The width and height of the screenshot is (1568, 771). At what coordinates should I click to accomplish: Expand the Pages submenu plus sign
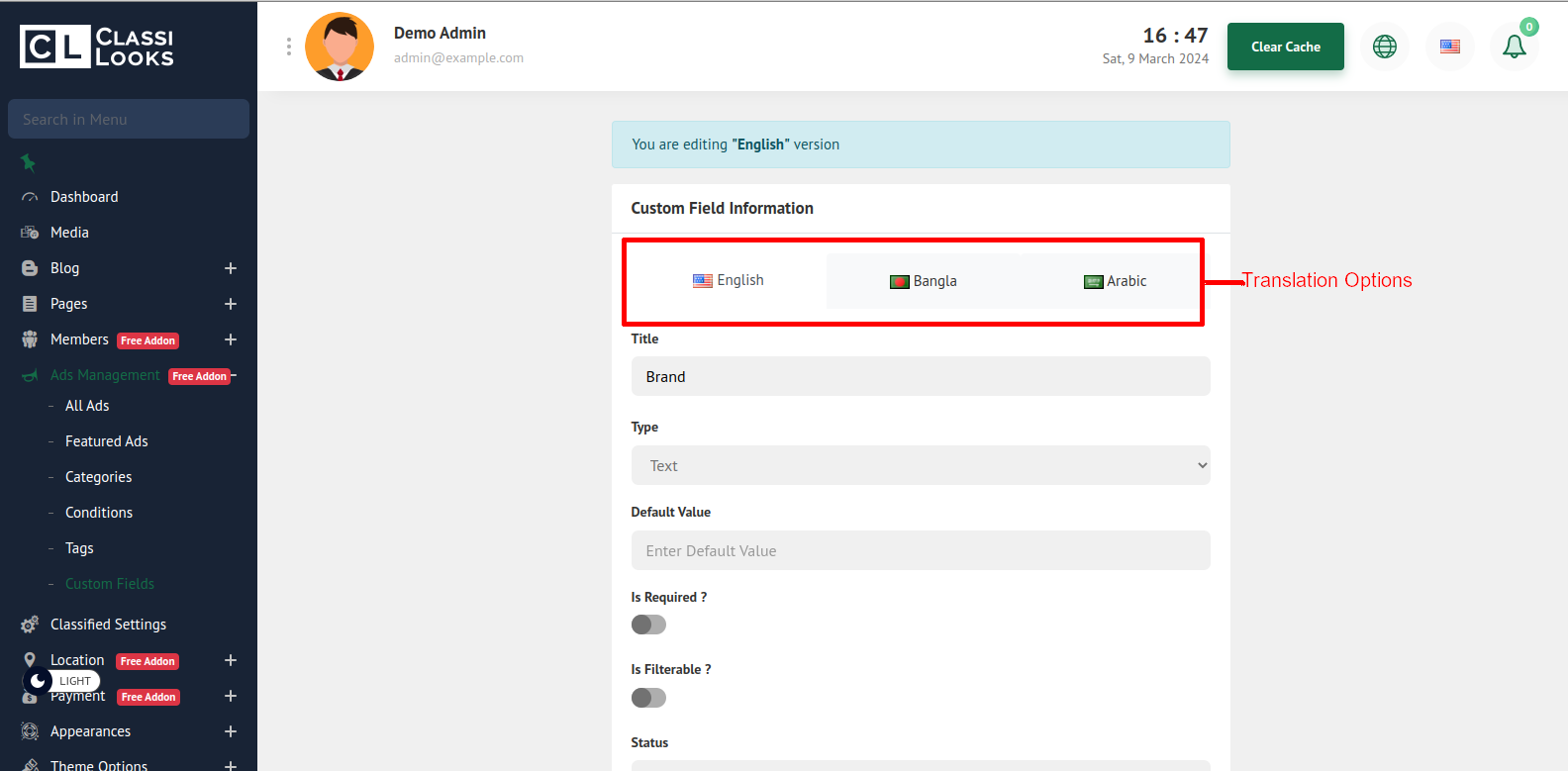click(231, 304)
